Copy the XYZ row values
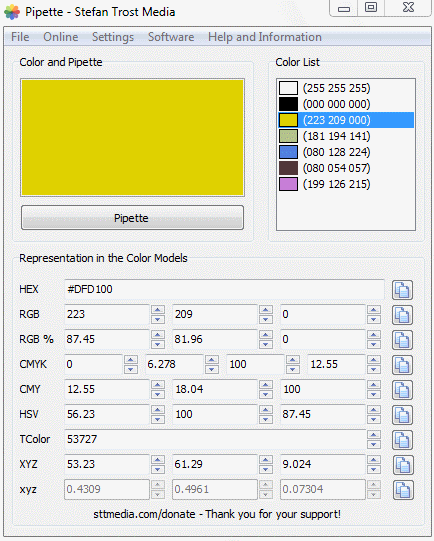The height and width of the screenshot is (541, 434). tap(403, 465)
